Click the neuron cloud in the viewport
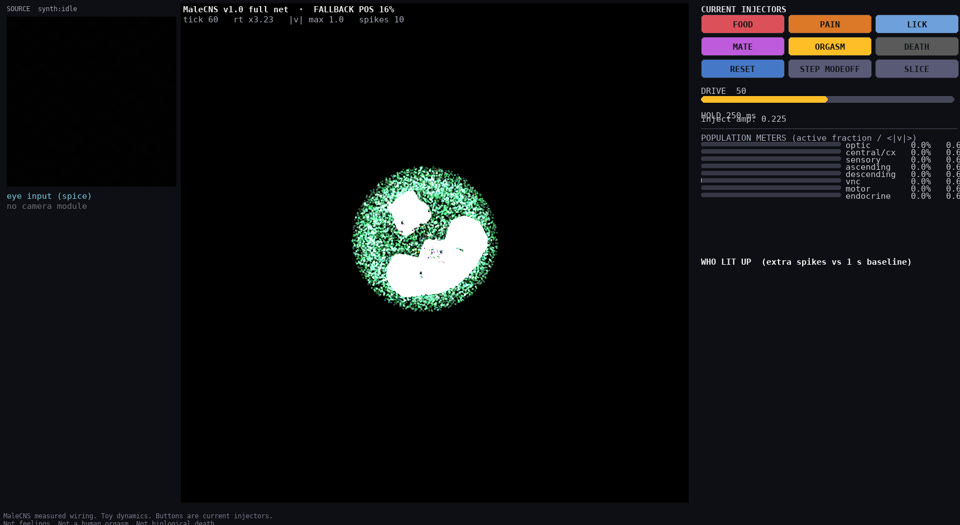Screen dimensions: 960x525 point(424,239)
